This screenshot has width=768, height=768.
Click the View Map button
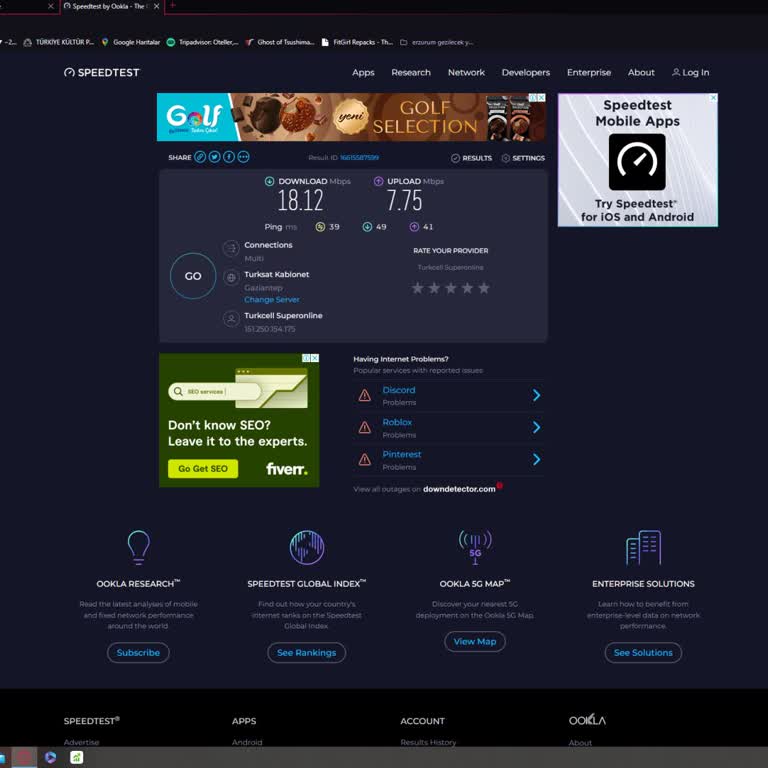475,641
